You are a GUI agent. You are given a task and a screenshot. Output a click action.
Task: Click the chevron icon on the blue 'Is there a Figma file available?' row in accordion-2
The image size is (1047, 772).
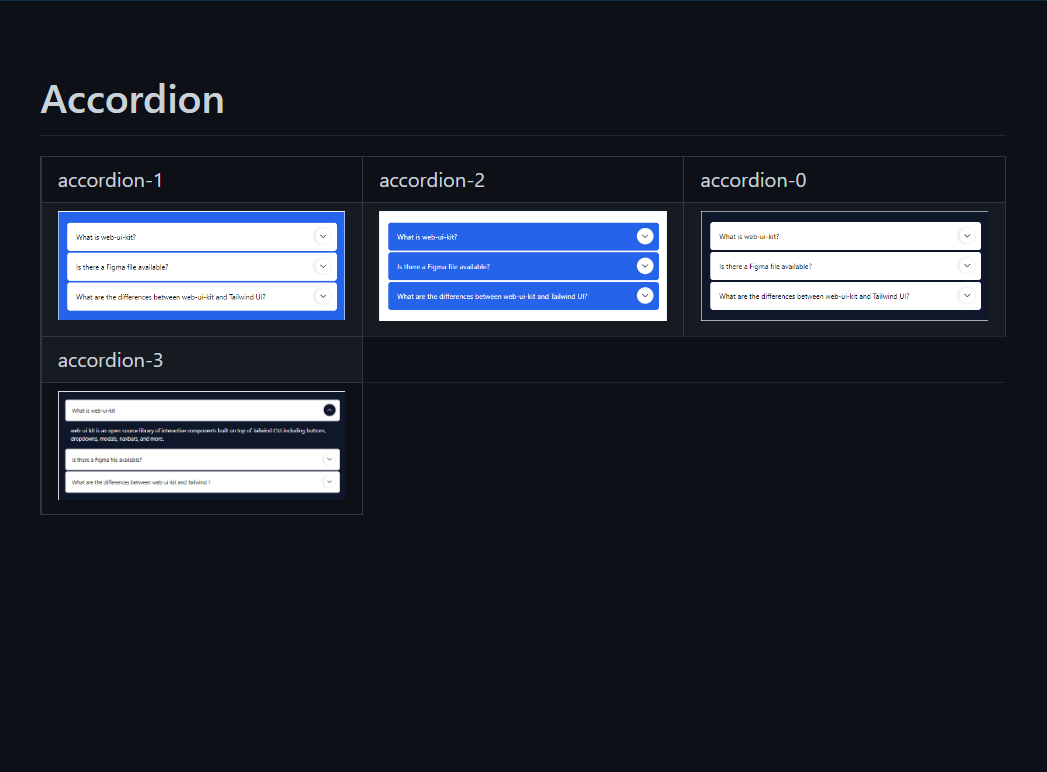point(645,266)
